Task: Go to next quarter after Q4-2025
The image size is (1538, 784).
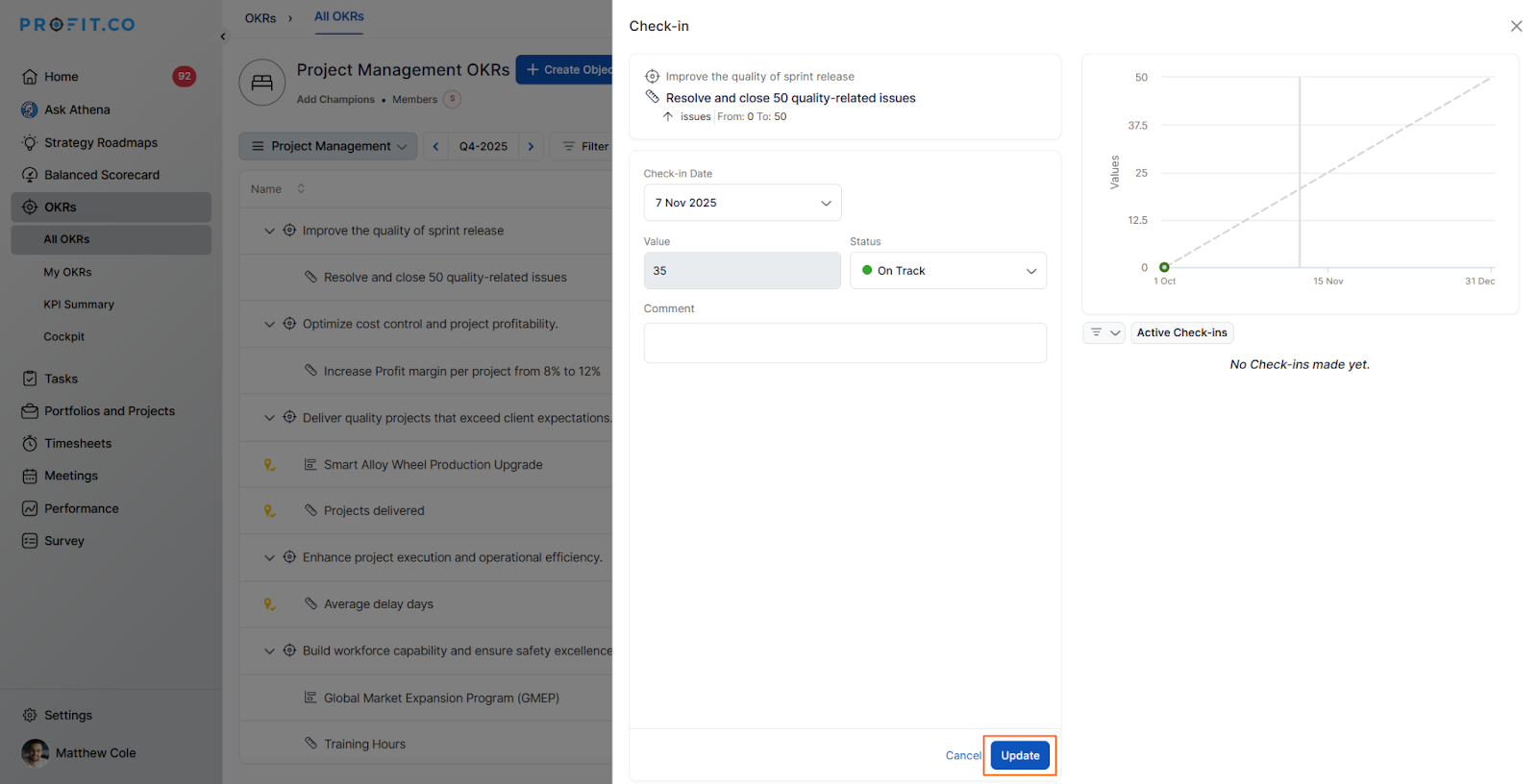Action: pos(531,146)
